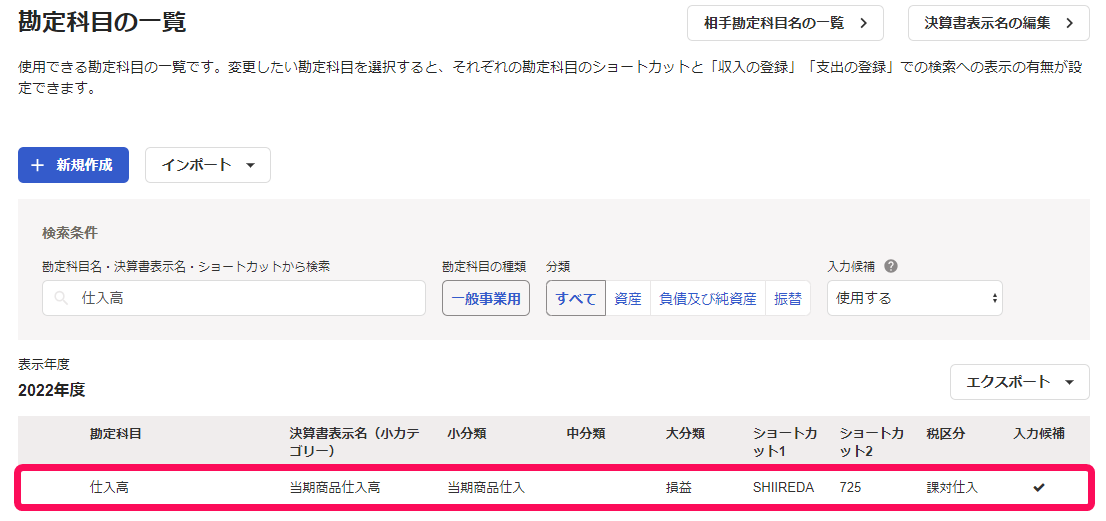Click the ショートカット1 column header
Screen dimensions: 1106x521
tap(784, 442)
